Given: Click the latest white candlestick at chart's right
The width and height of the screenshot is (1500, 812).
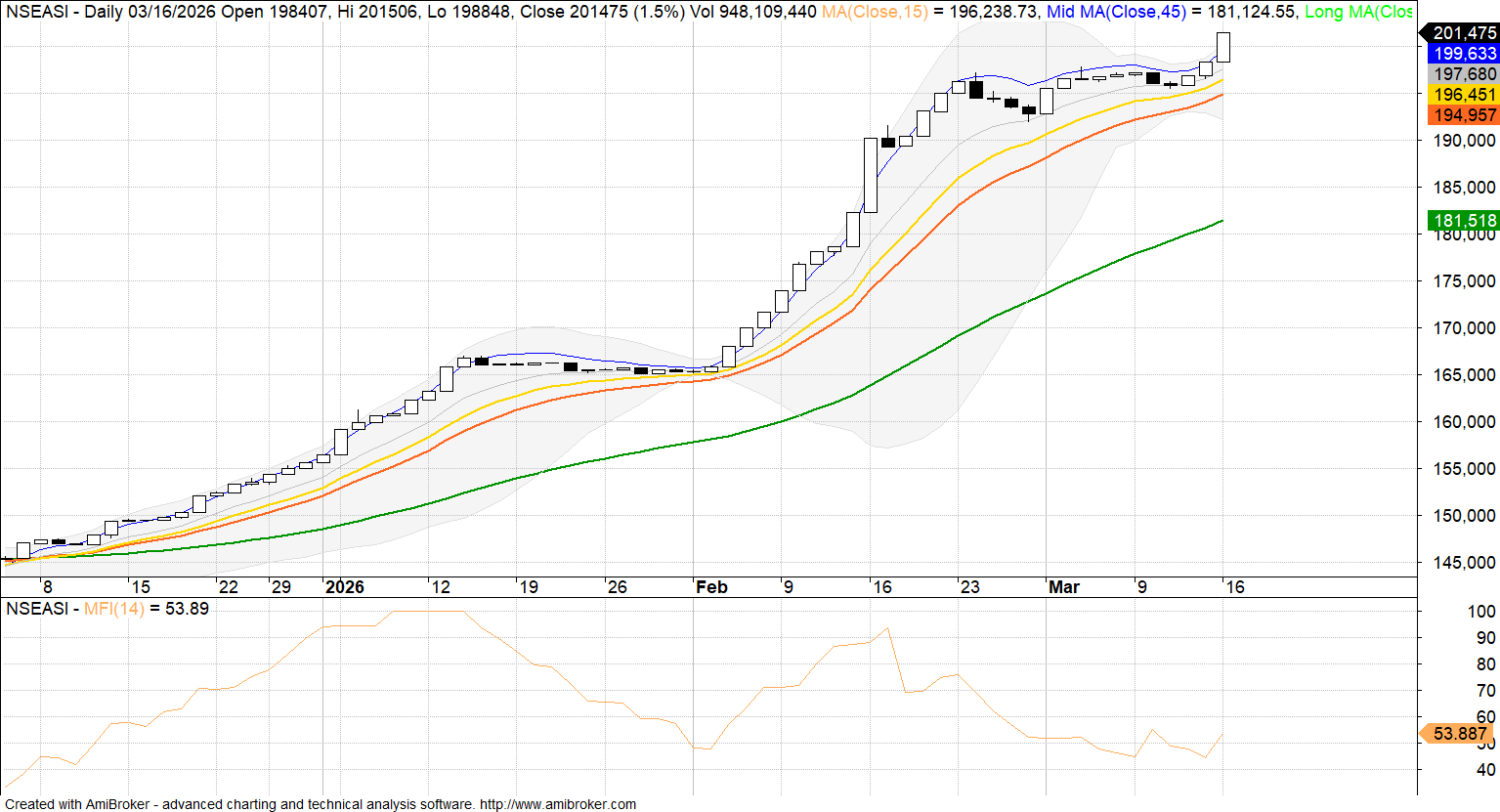Looking at the screenshot, I should [1222, 47].
